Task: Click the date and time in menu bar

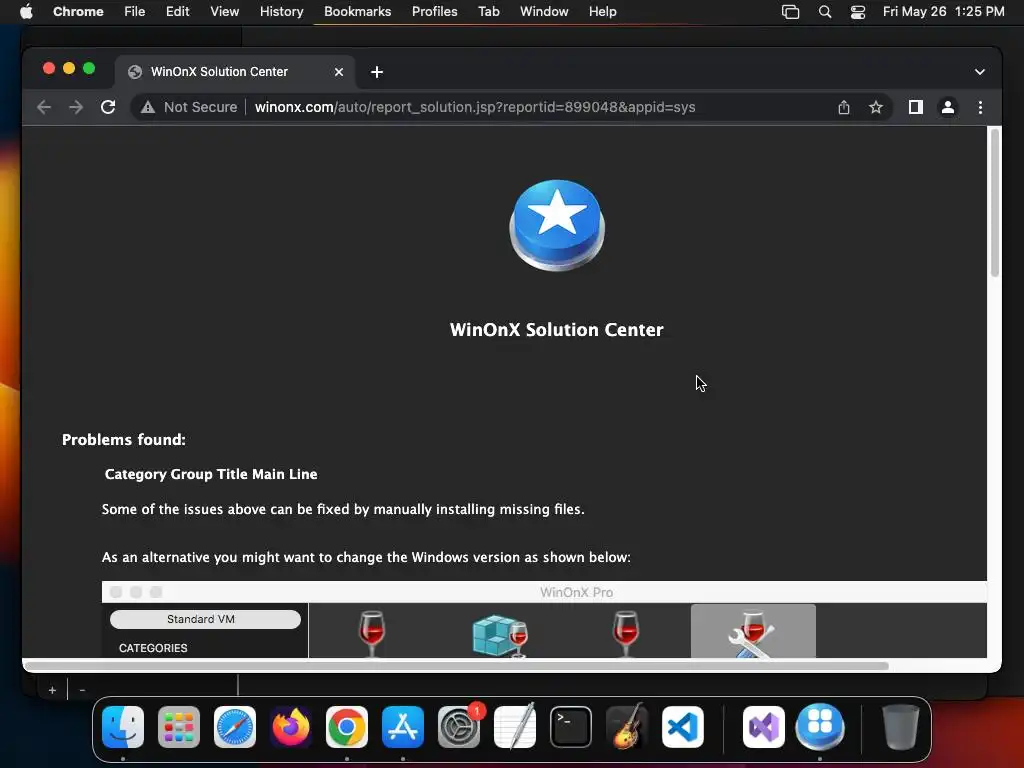Action: point(944,12)
